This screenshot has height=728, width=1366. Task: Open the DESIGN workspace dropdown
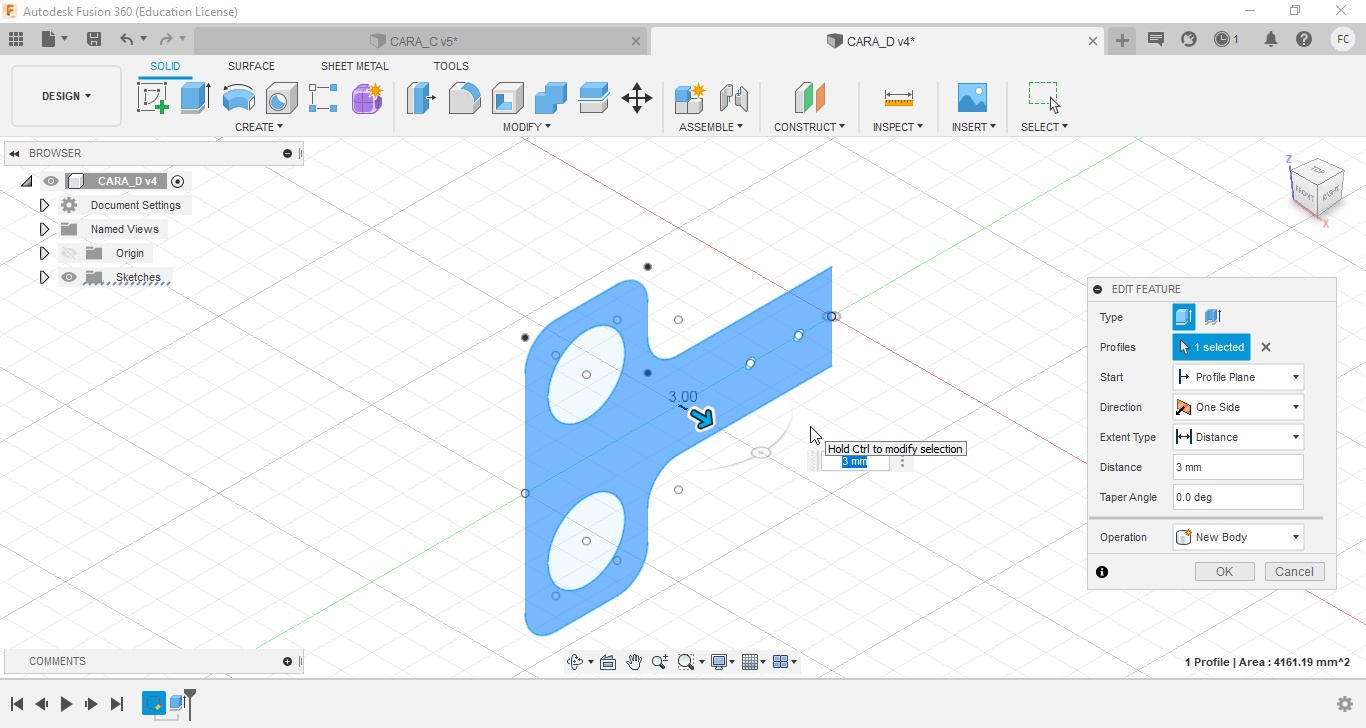click(x=66, y=96)
